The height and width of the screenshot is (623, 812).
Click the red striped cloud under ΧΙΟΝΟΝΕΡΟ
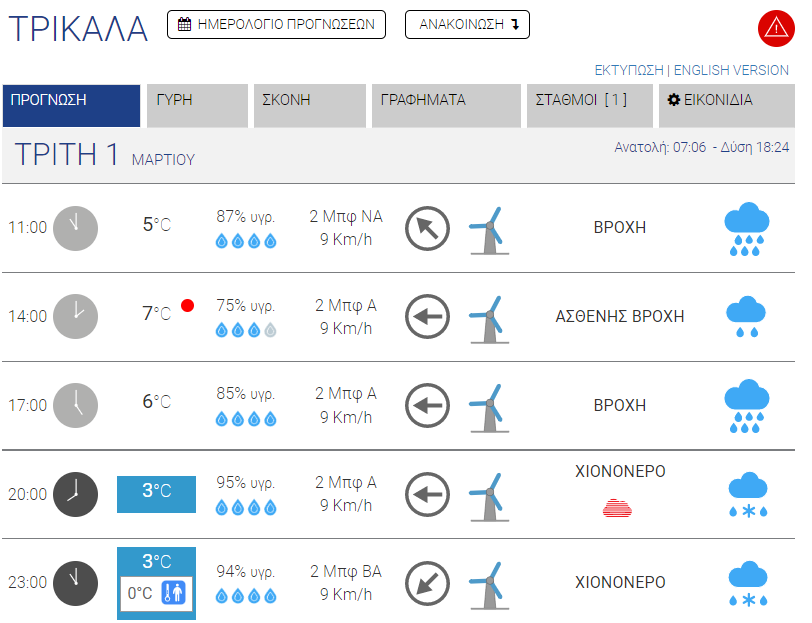click(x=617, y=509)
